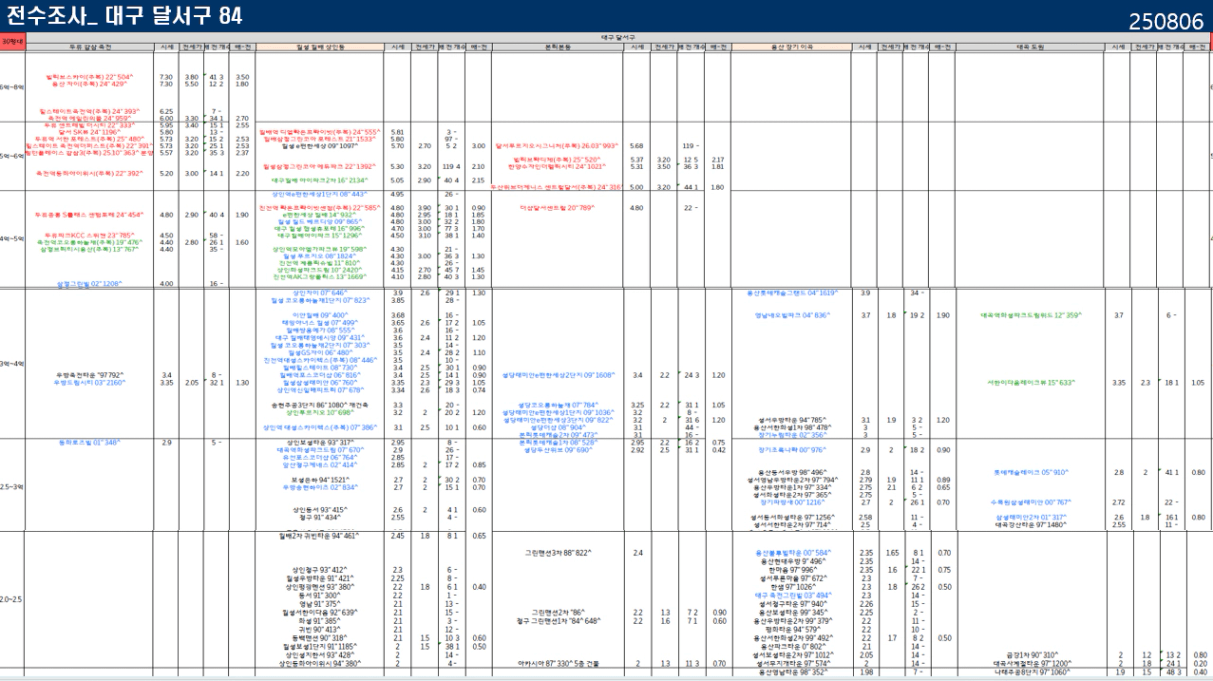Select the 달서 SK뷰 apartment cell
This screenshot has height=681, width=1213.
[89, 131]
